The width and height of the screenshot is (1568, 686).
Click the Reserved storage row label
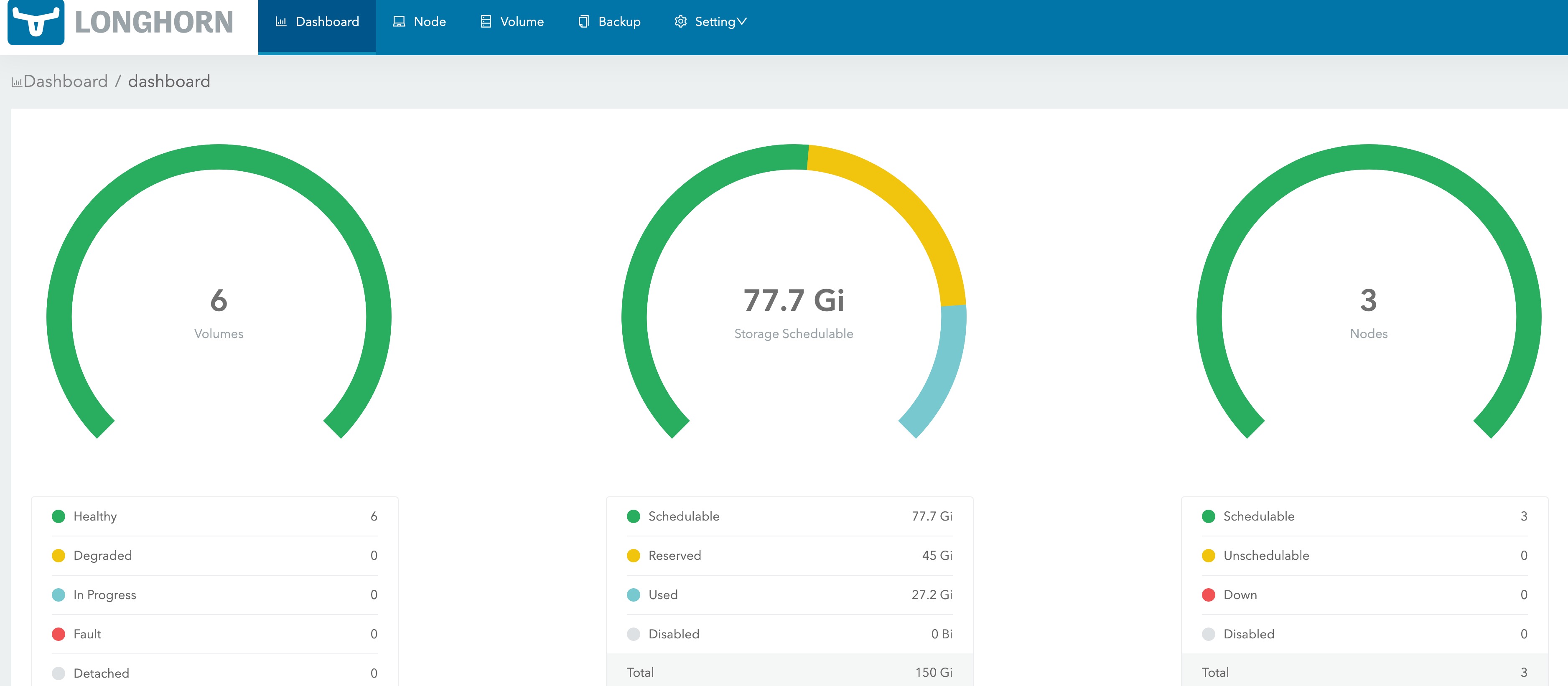(675, 556)
